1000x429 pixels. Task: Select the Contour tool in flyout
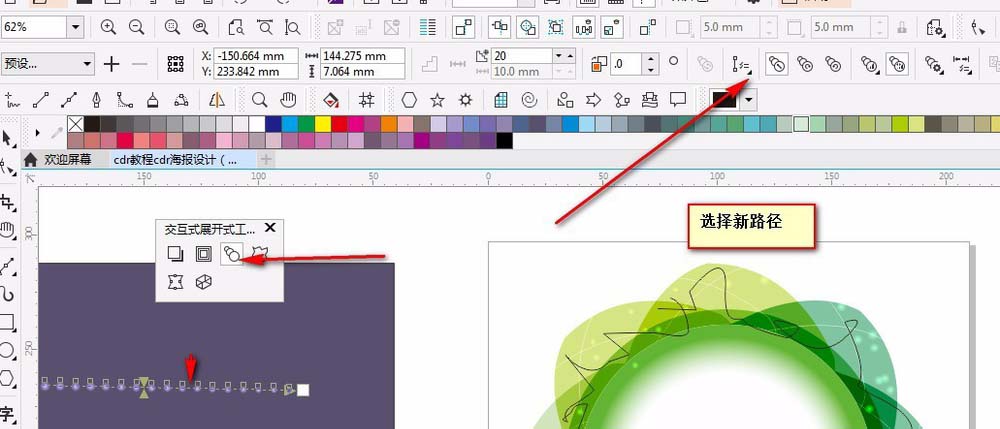coord(203,254)
